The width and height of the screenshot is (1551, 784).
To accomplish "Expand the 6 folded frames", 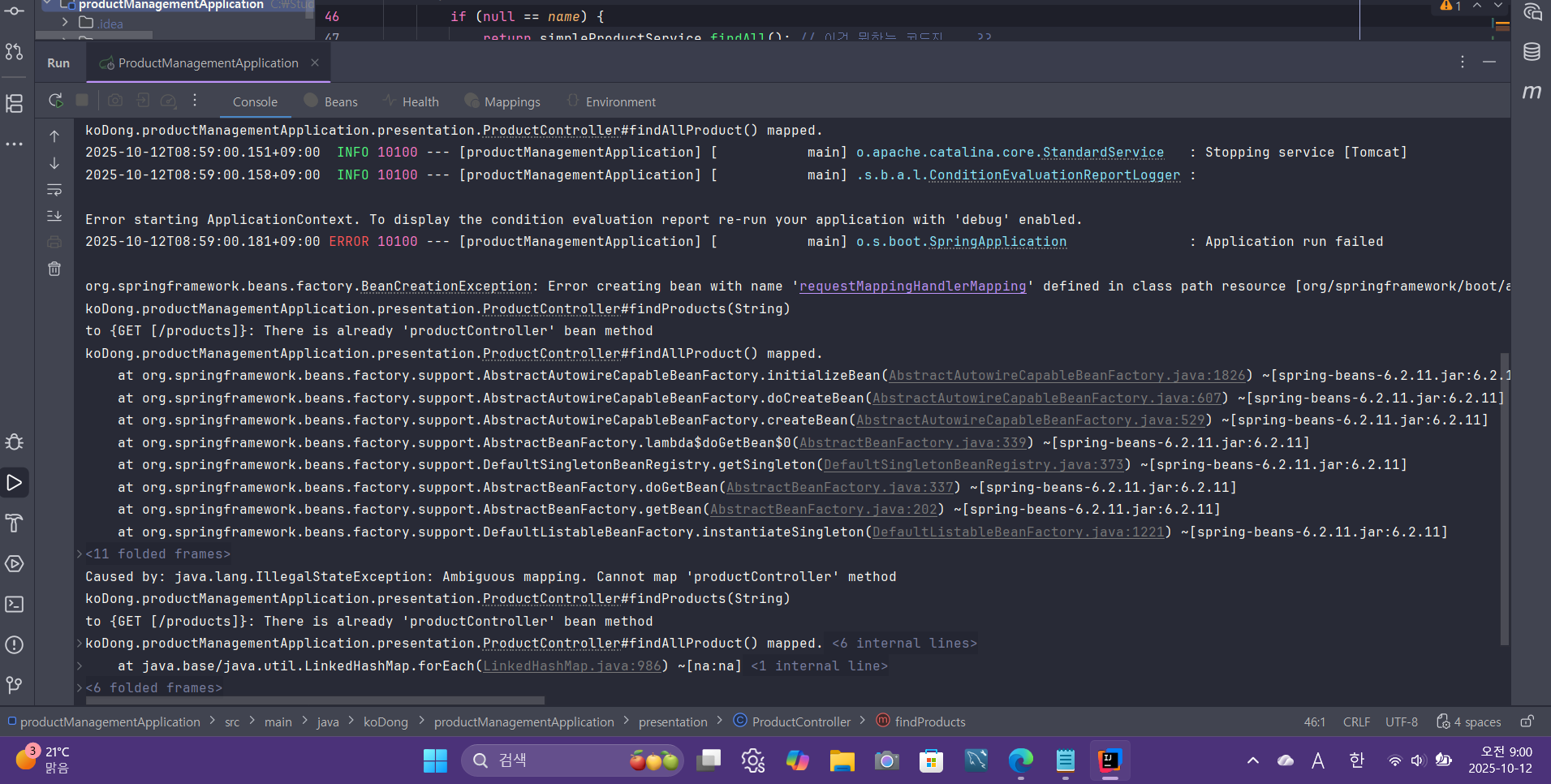I will 153,688.
